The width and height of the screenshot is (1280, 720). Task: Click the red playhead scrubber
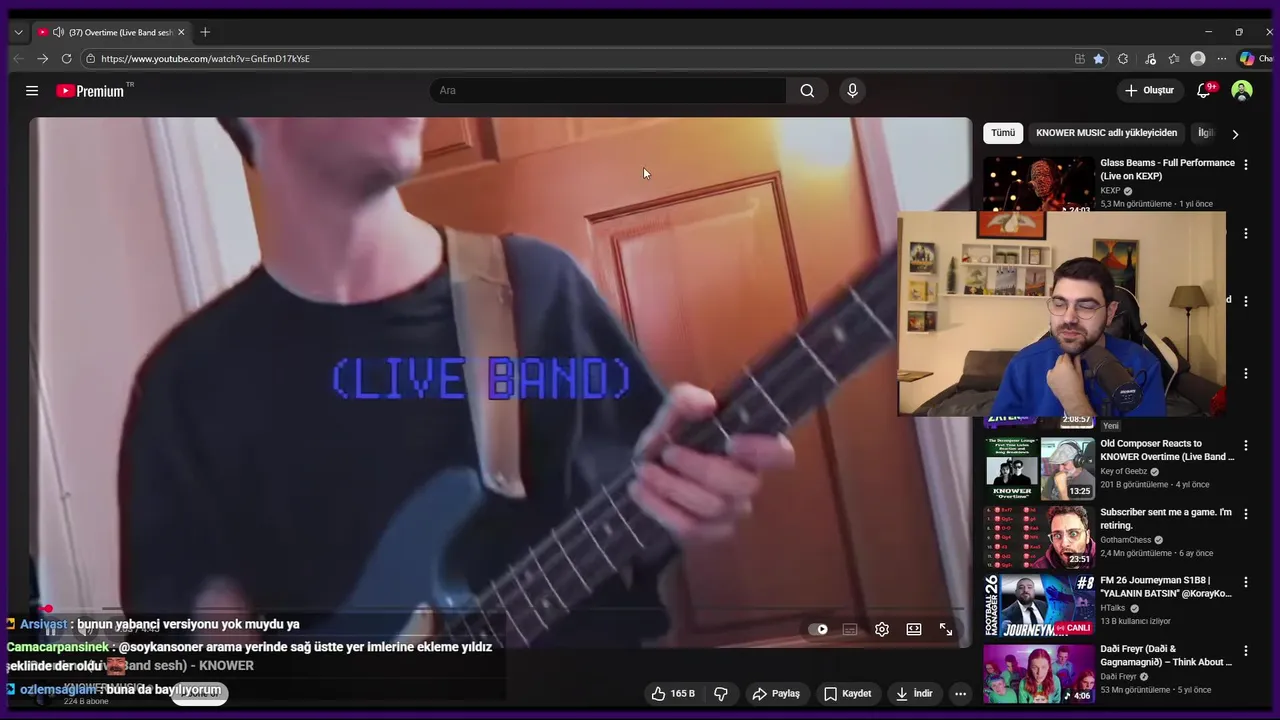46,608
